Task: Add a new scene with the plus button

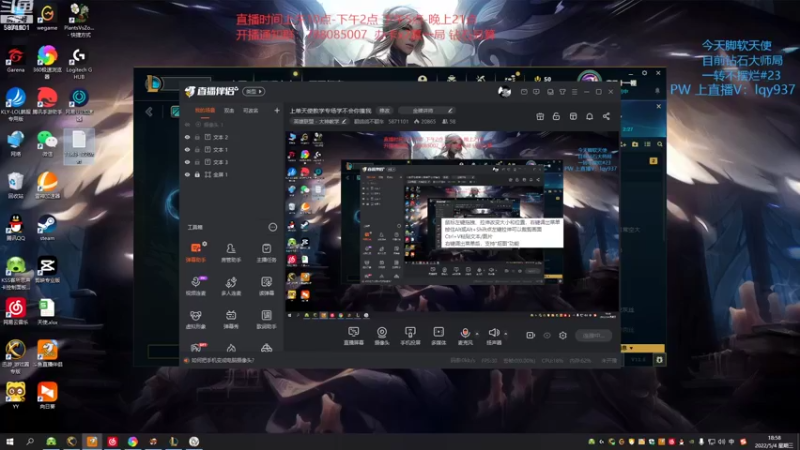Action: [277, 110]
